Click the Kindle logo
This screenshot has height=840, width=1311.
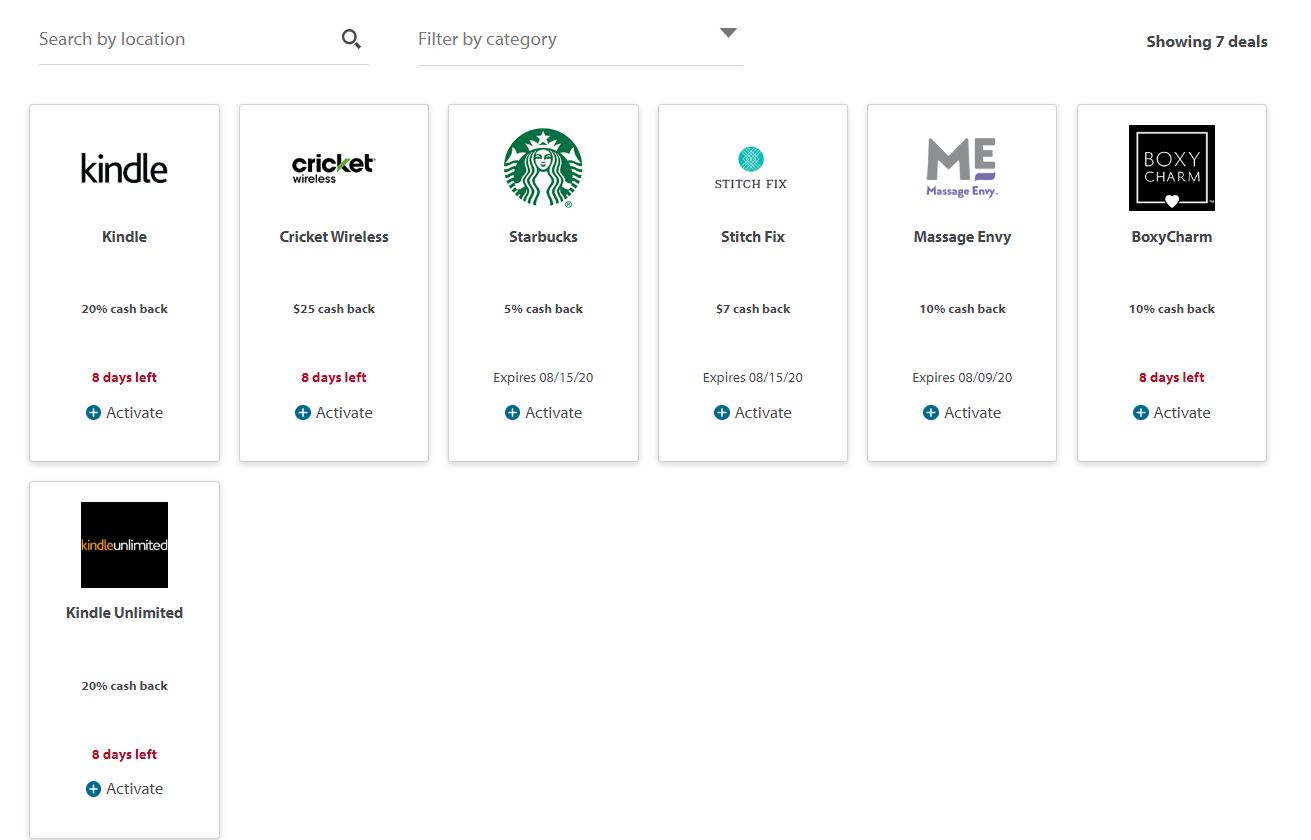pos(124,168)
